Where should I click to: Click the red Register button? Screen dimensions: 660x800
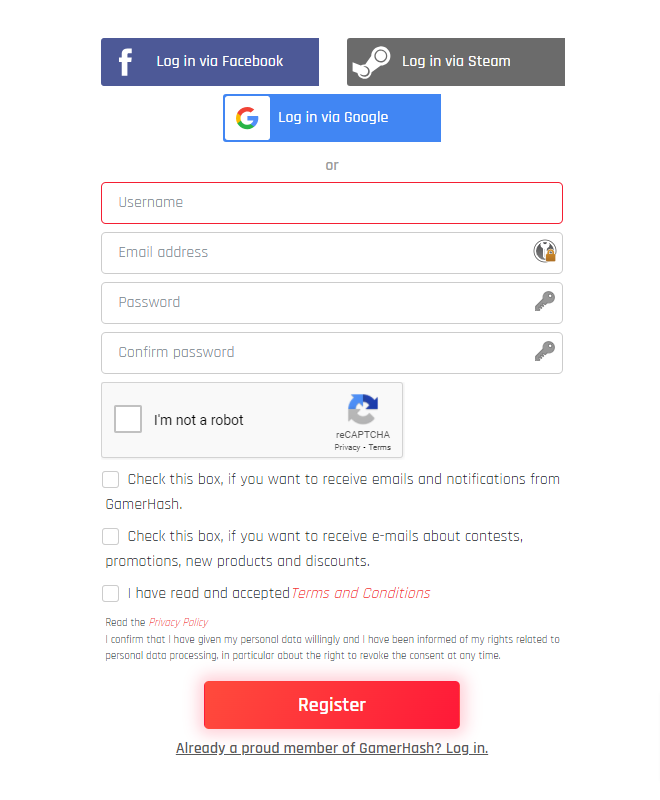(x=332, y=705)
